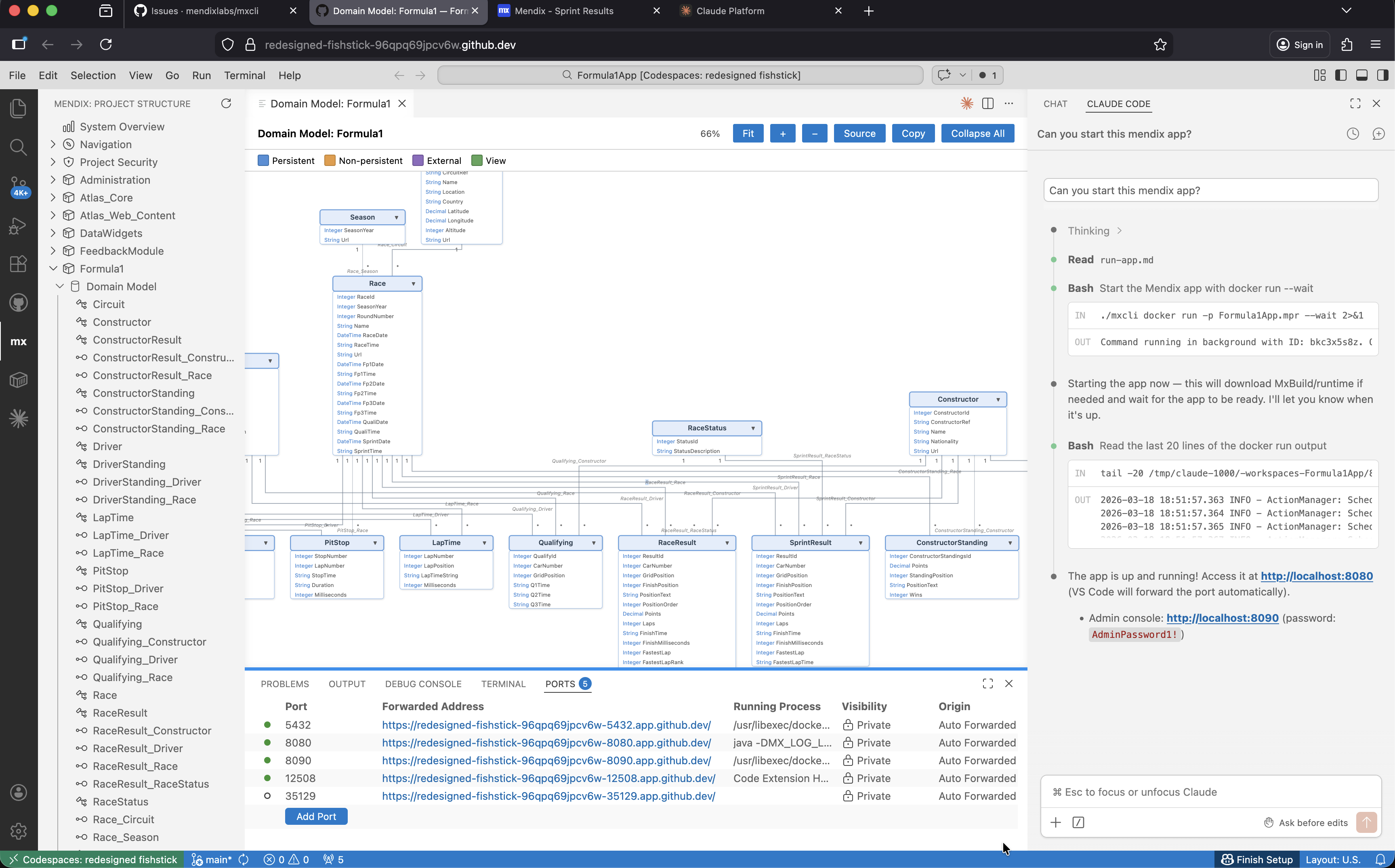Toggle the bottom panel visibility
The image size is (1395, 868).
1362,75
